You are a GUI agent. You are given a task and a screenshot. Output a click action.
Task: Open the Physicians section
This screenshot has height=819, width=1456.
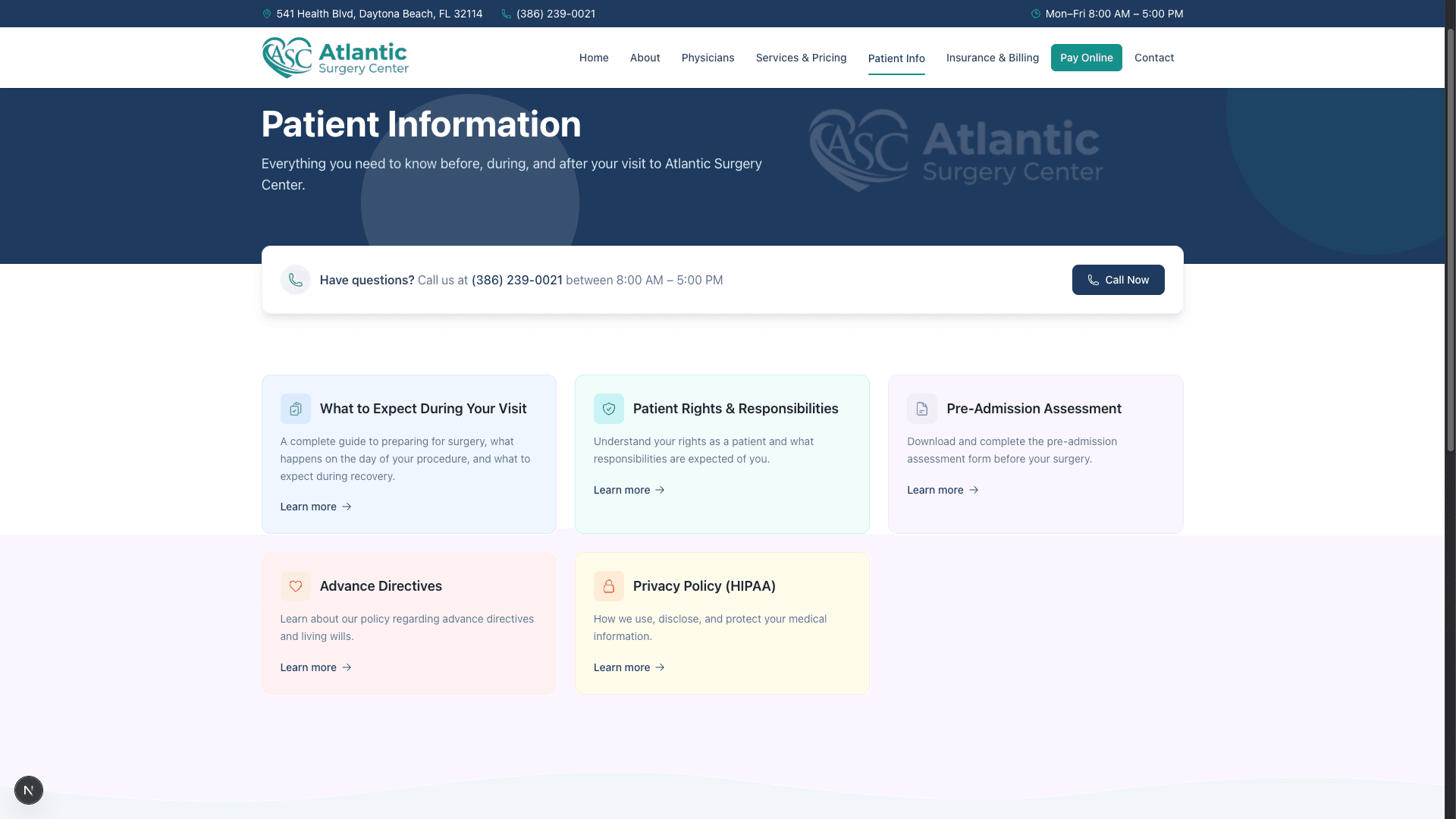point(708,58)
